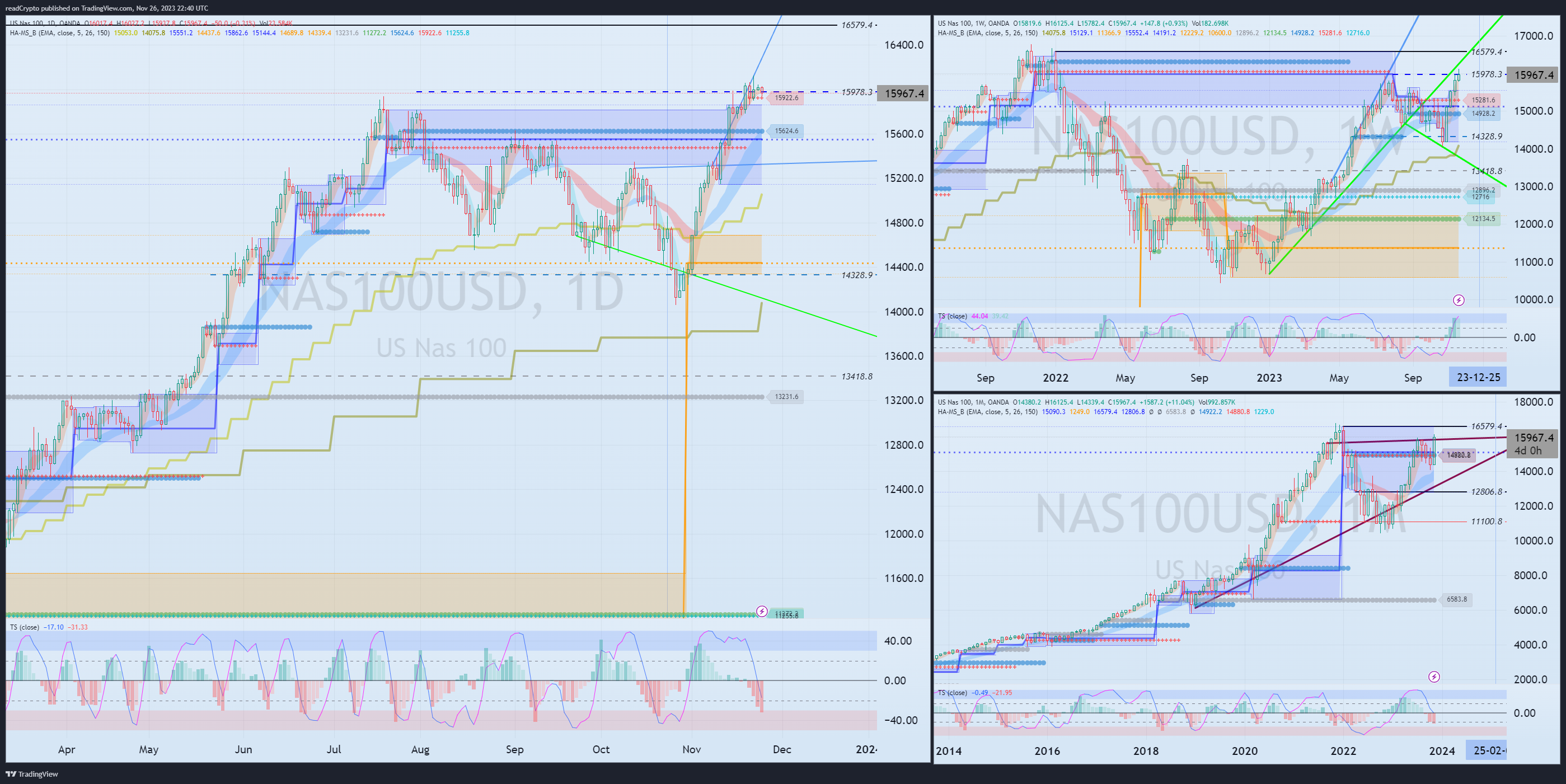Click the lightning event icon on weekly chart
This screenshot has height=784, width=1566.
1459,299
